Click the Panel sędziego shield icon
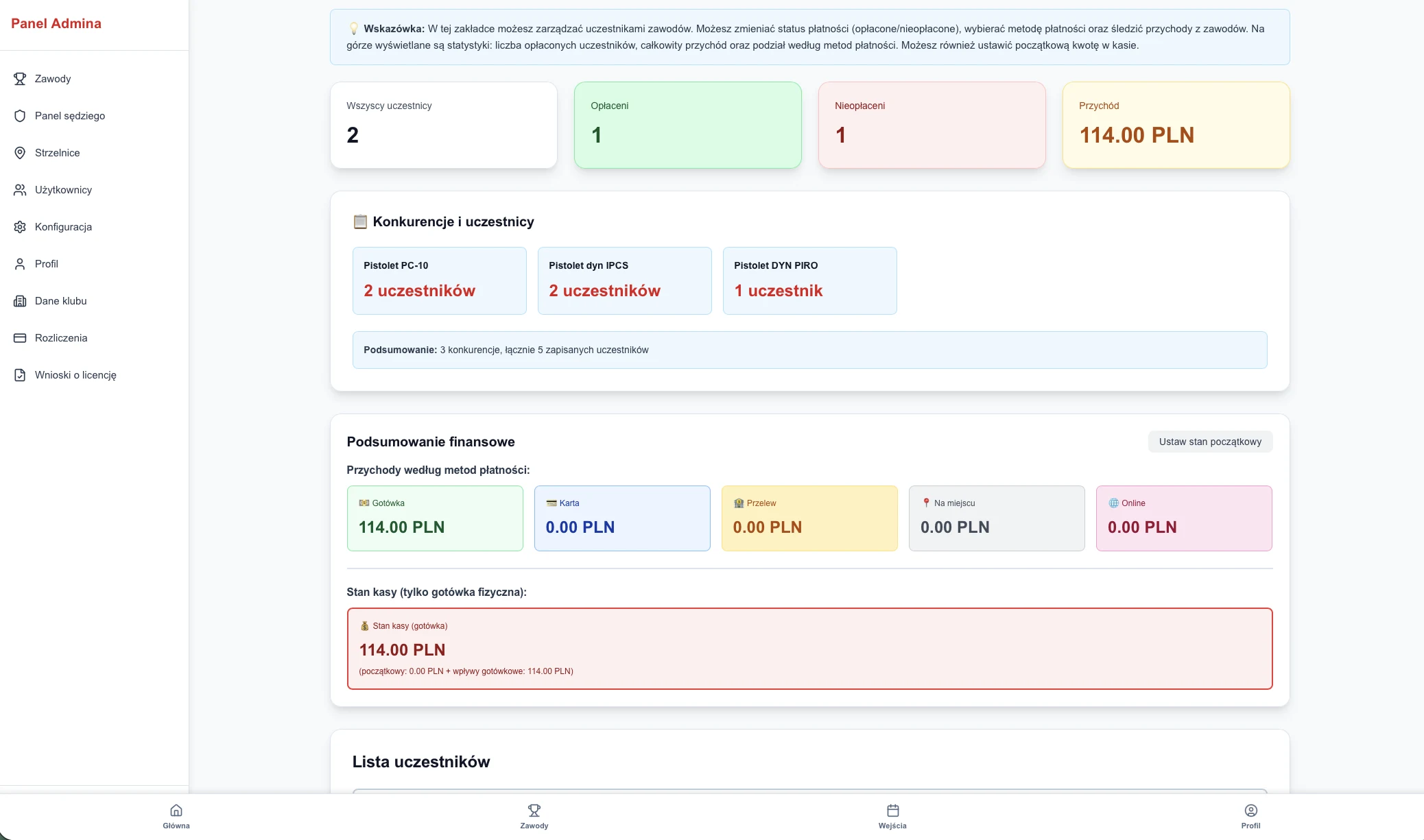Image resolution: width=1424 pixels, height=840 pixels. pos(20,116)
